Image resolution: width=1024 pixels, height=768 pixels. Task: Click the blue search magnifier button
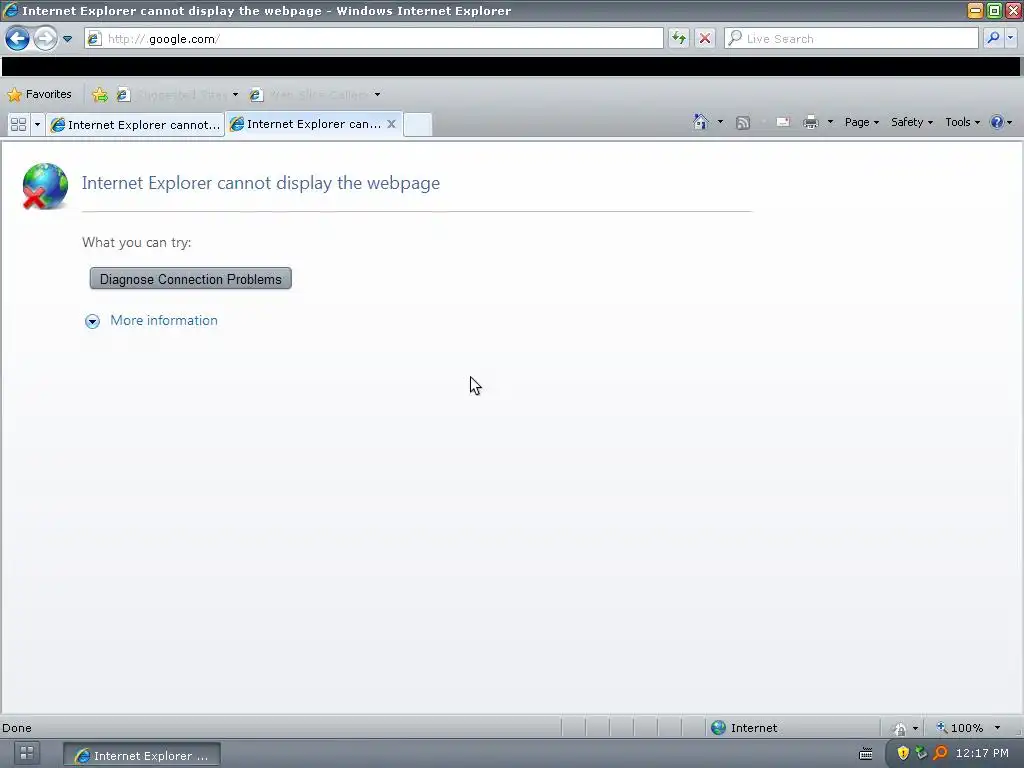pos(993,39)
